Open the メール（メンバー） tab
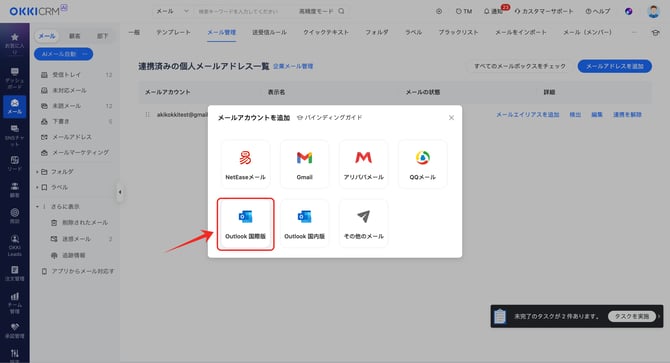The width and height of the screenshot is (670, 363). click(587, 32)
